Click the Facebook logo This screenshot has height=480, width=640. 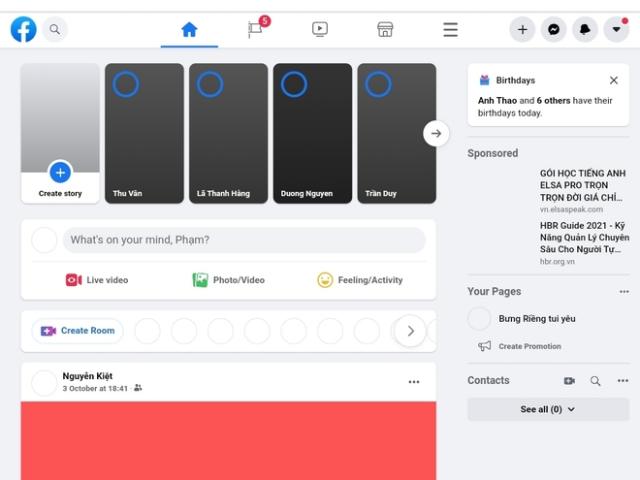[x=23, y=29]
